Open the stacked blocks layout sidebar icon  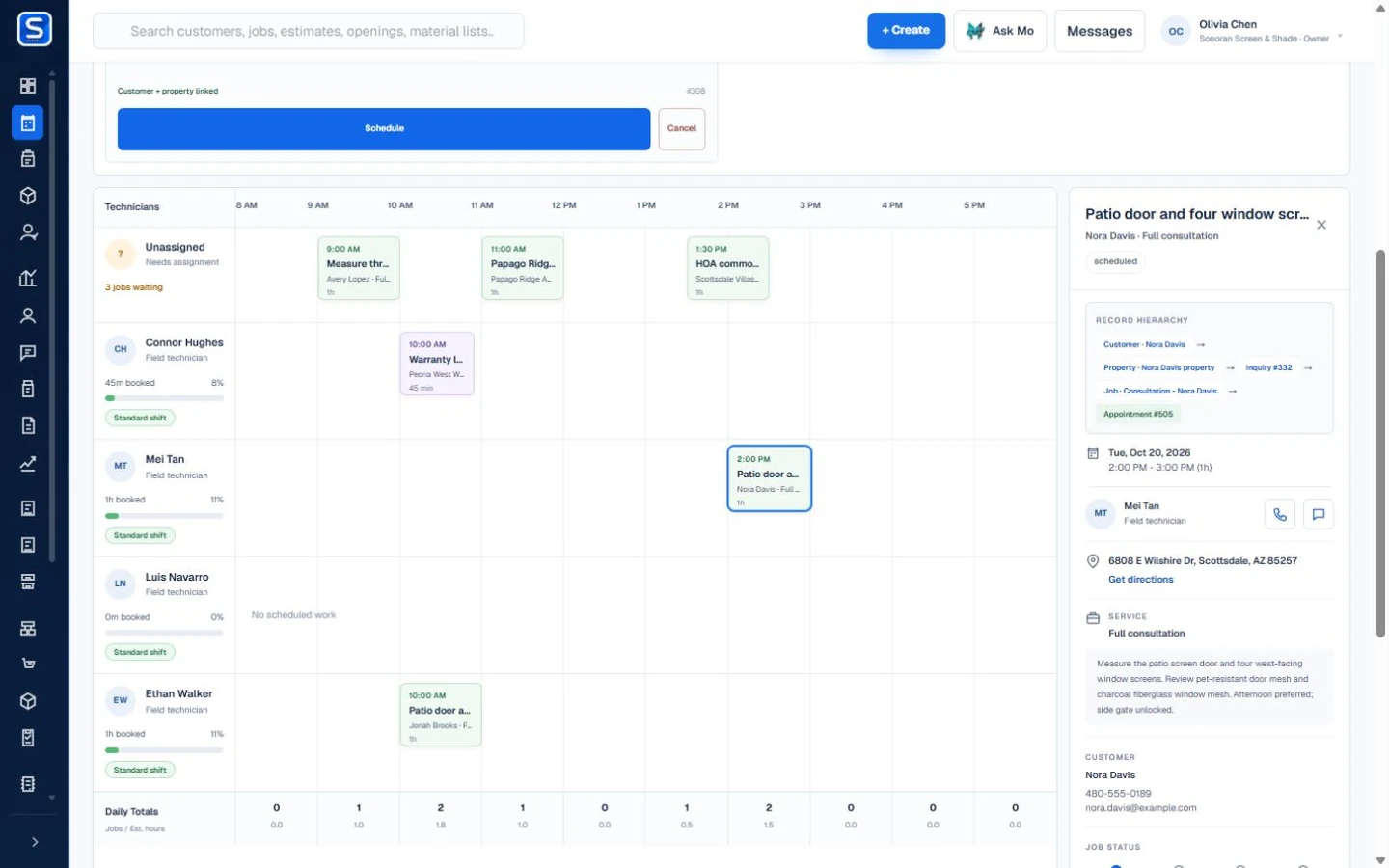click(x=28, y=628)
